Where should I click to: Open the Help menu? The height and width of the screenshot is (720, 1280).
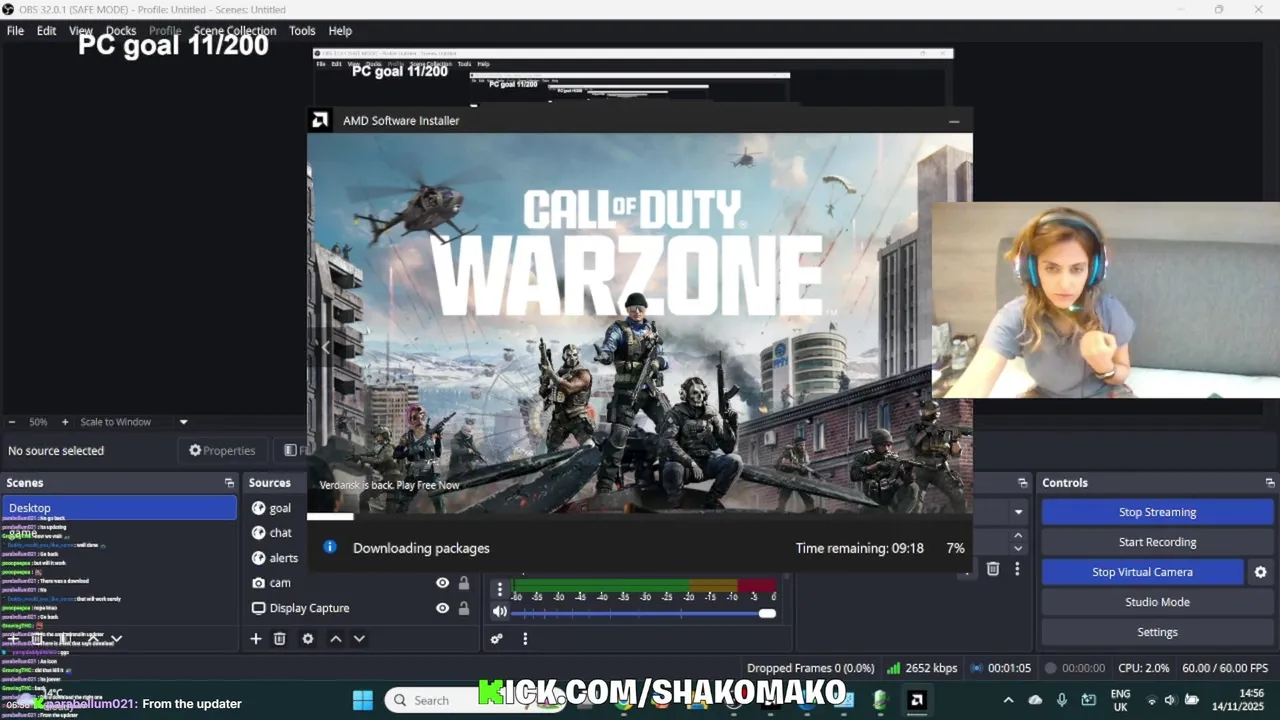340,31
